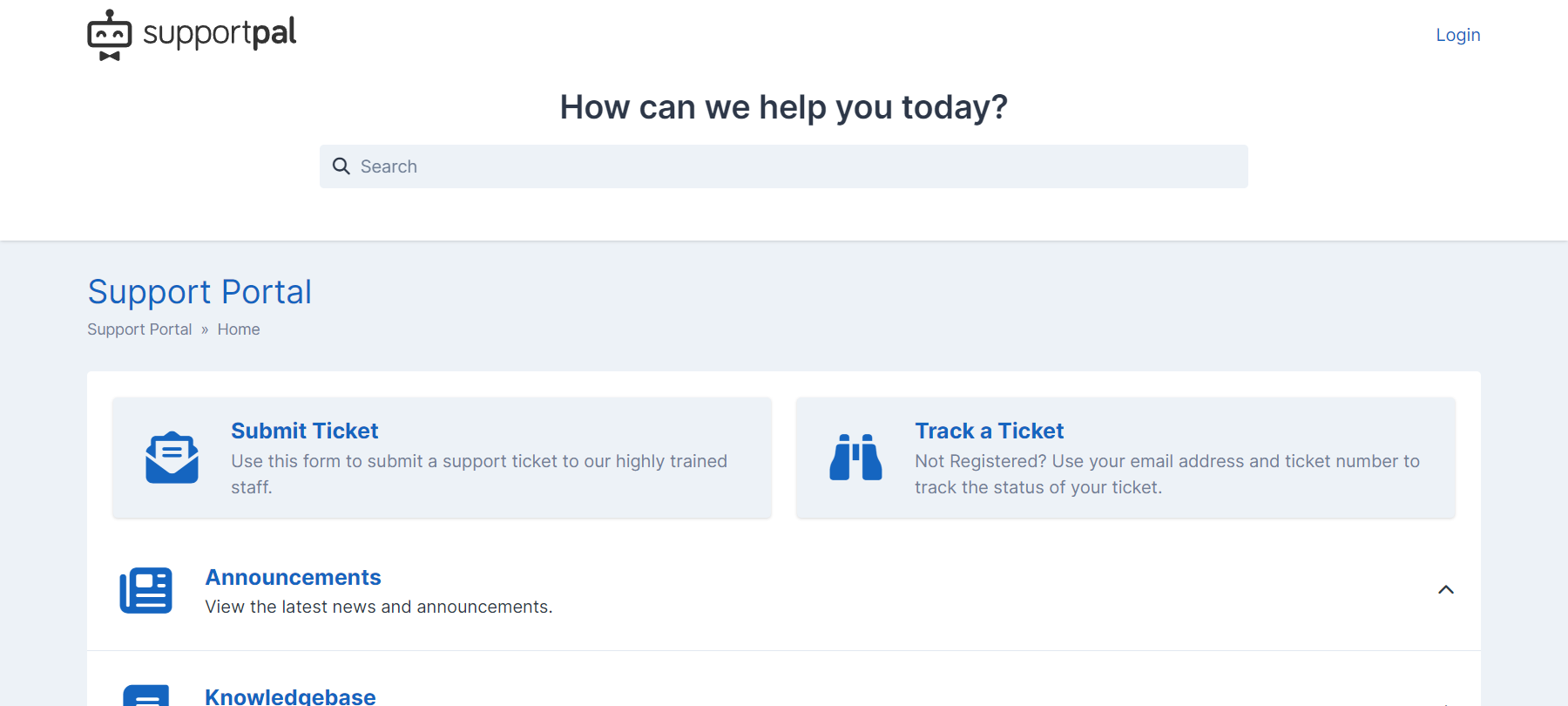1568x706 pixels.
Task: Click the large Support Portal page title
Action: point(199,291)
